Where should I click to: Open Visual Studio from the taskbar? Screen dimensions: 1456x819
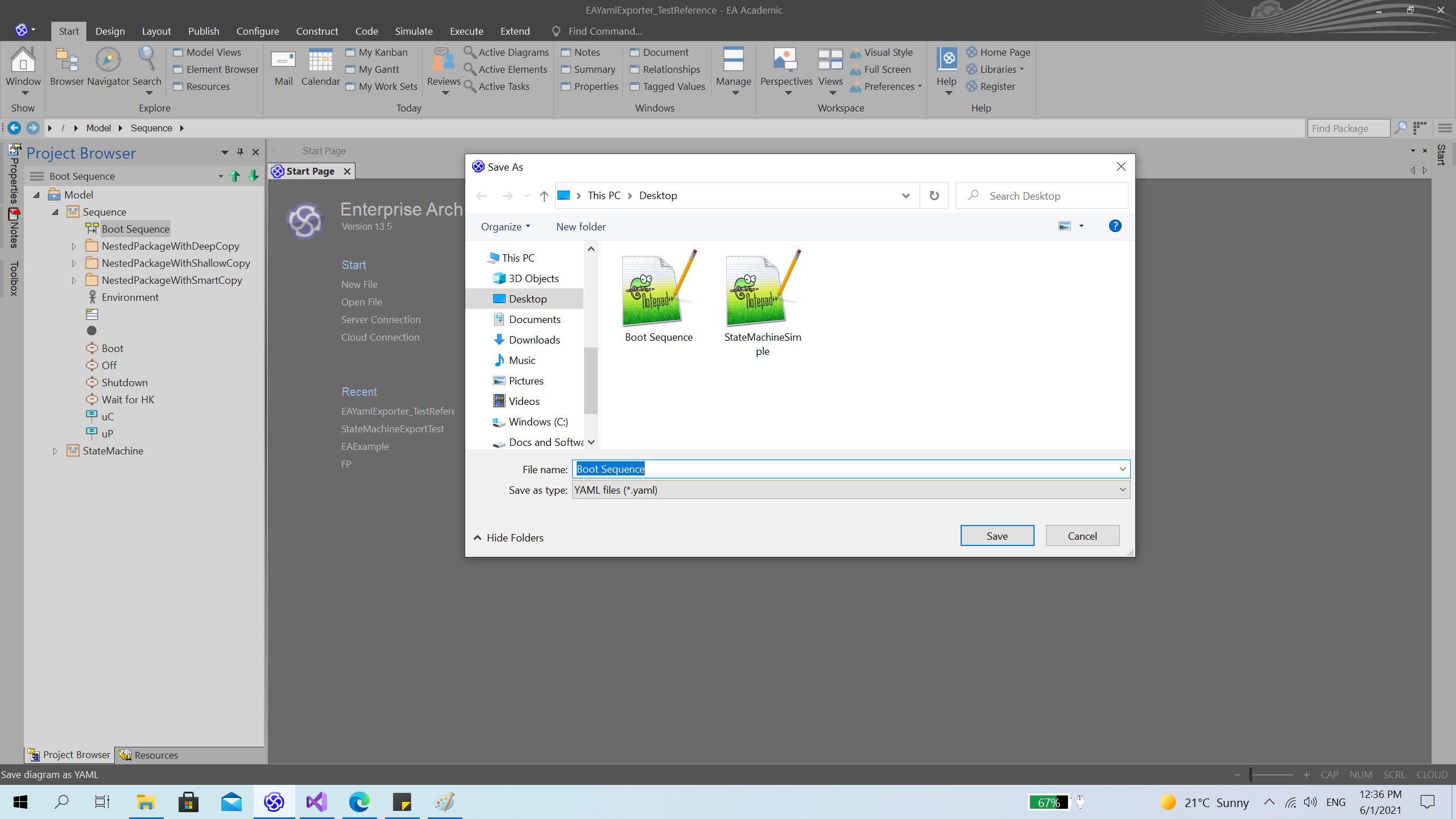pos(317,802)
